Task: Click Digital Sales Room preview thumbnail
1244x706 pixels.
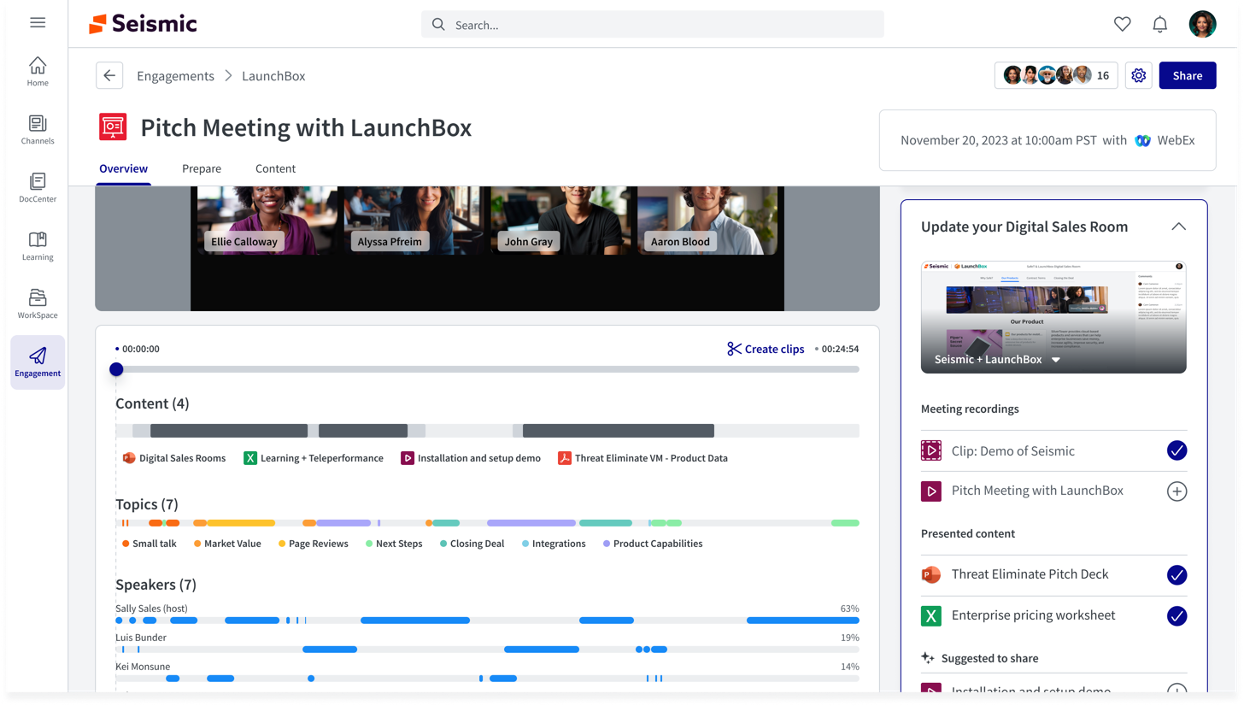Action: (1053, 317)
